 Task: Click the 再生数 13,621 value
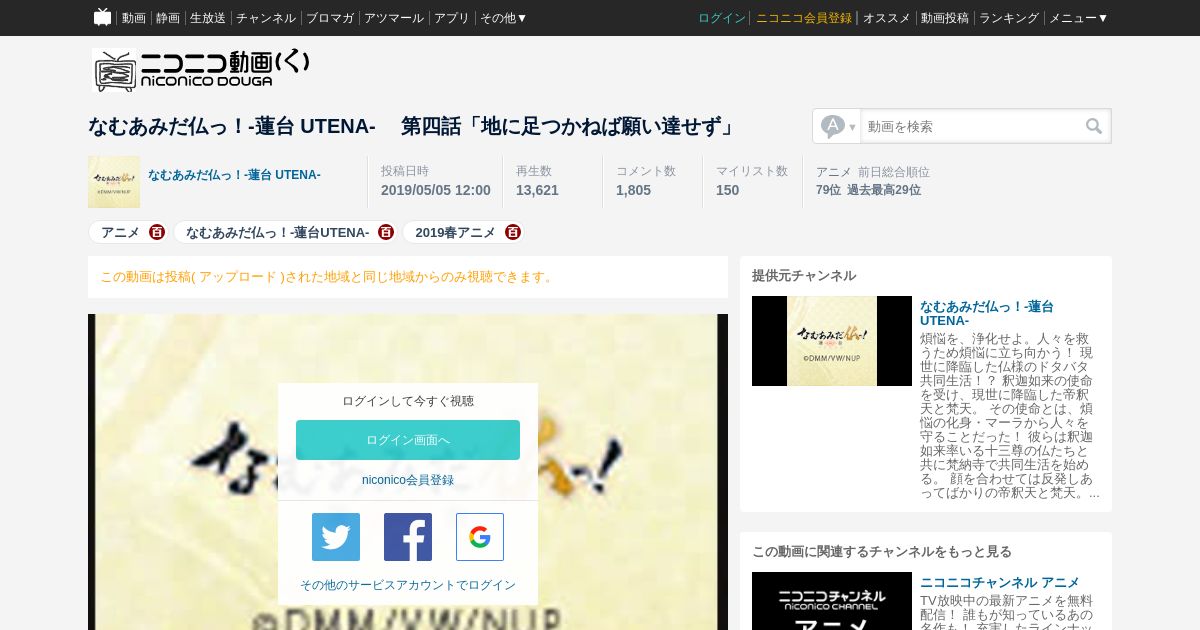(537, 190)
